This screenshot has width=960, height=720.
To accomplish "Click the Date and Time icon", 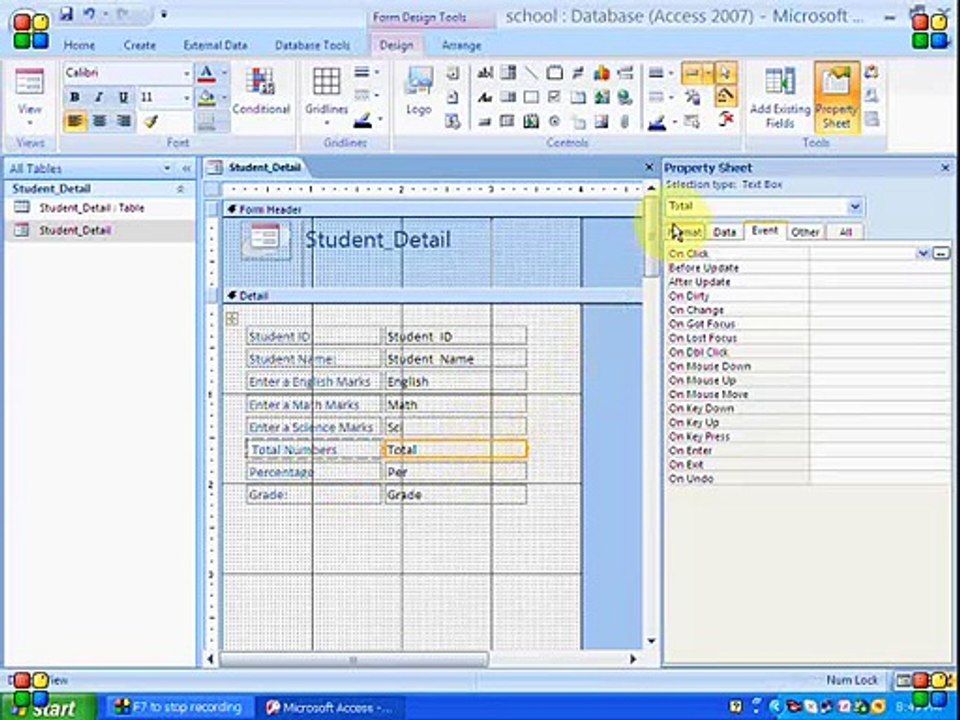I will [452, 121].
